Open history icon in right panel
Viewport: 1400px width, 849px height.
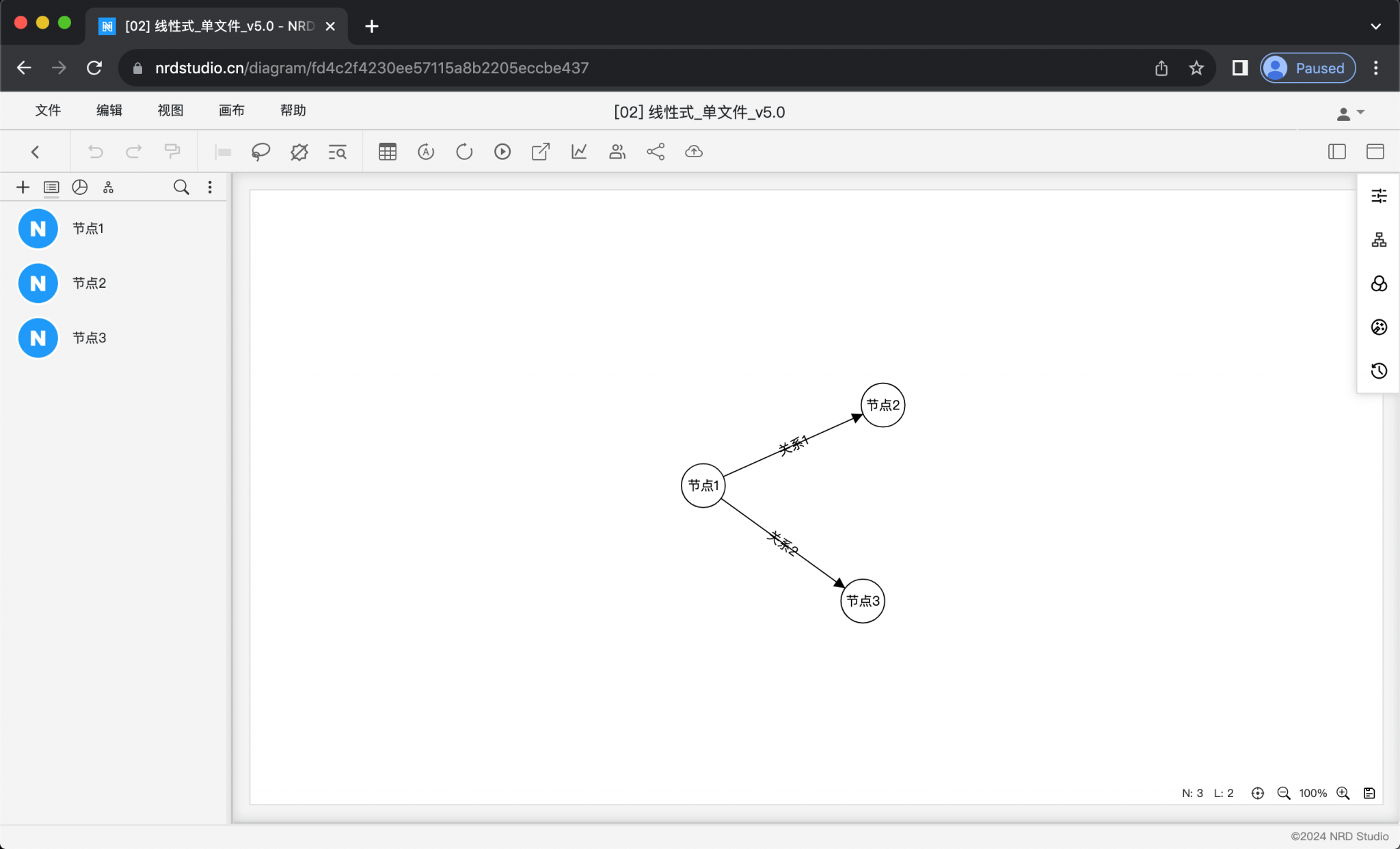(x=1379, y=371)
